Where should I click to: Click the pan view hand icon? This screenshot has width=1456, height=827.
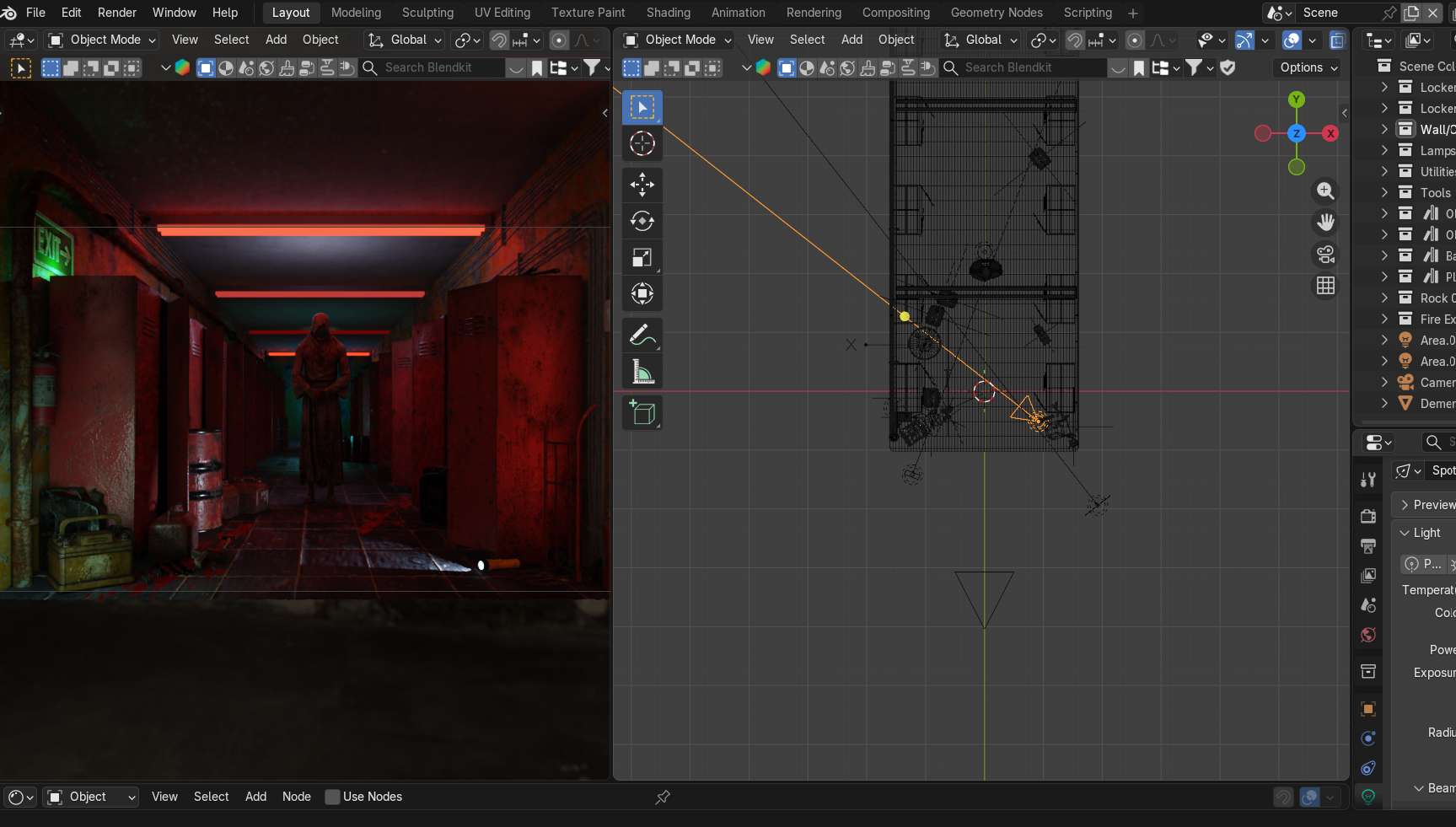point(1325,223)
